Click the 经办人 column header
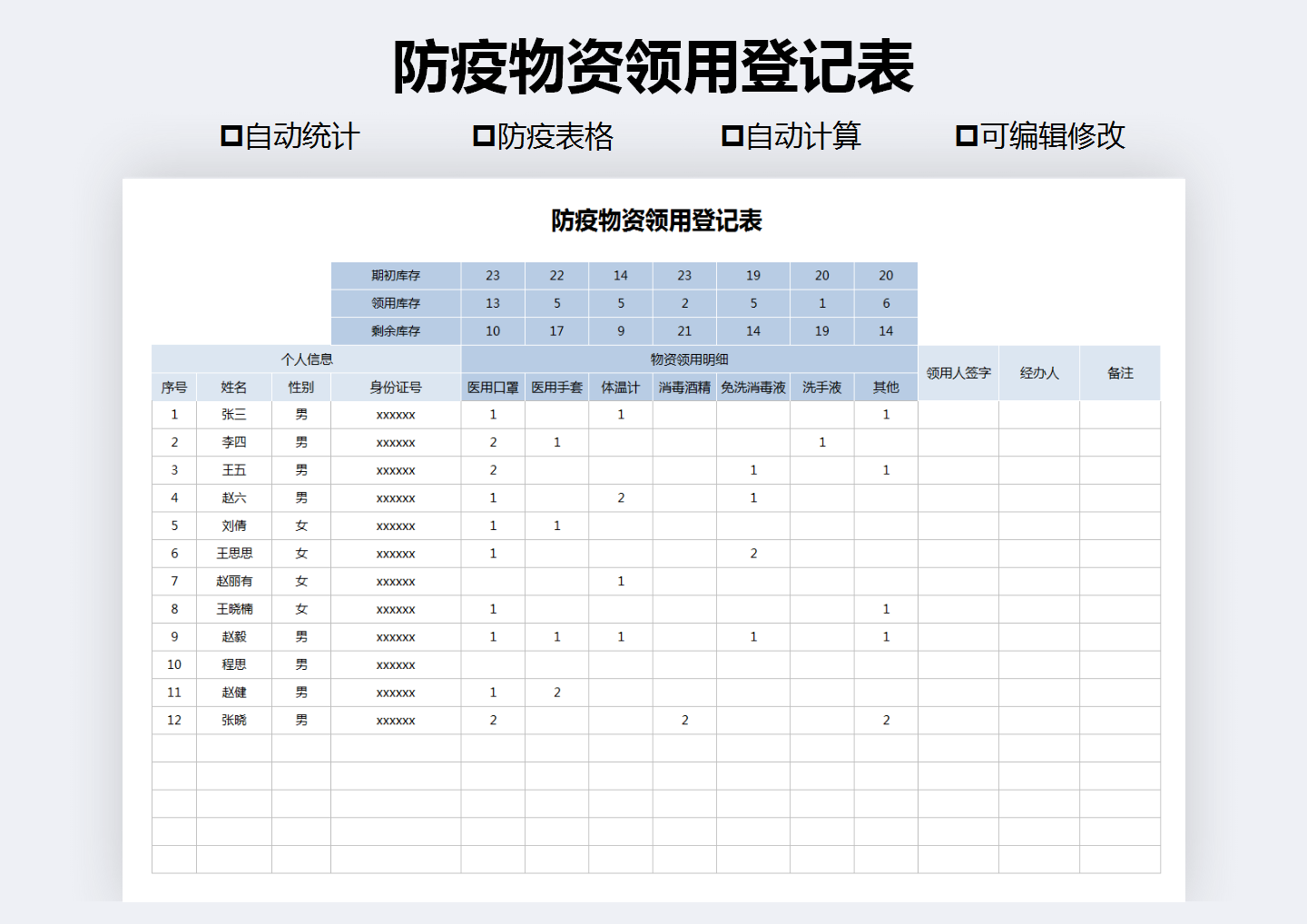Screen dimensions: 1307x924 [x=1038, y=372]
